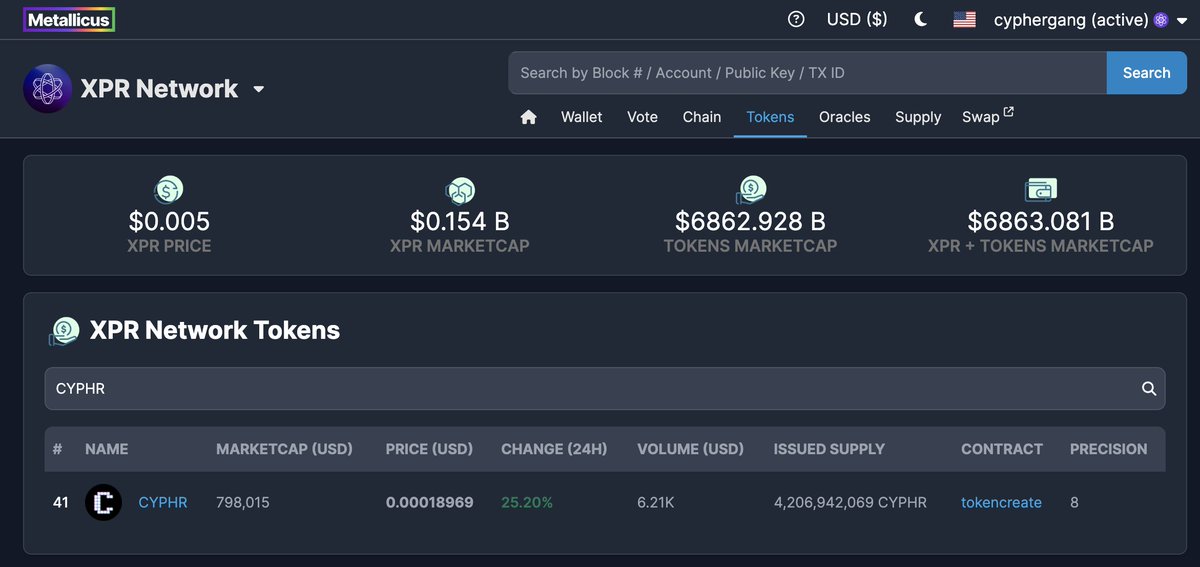Click the Metallicus logo
Image resolution: width=1200 pixels, height=567 pixels.
pos(69,20)
